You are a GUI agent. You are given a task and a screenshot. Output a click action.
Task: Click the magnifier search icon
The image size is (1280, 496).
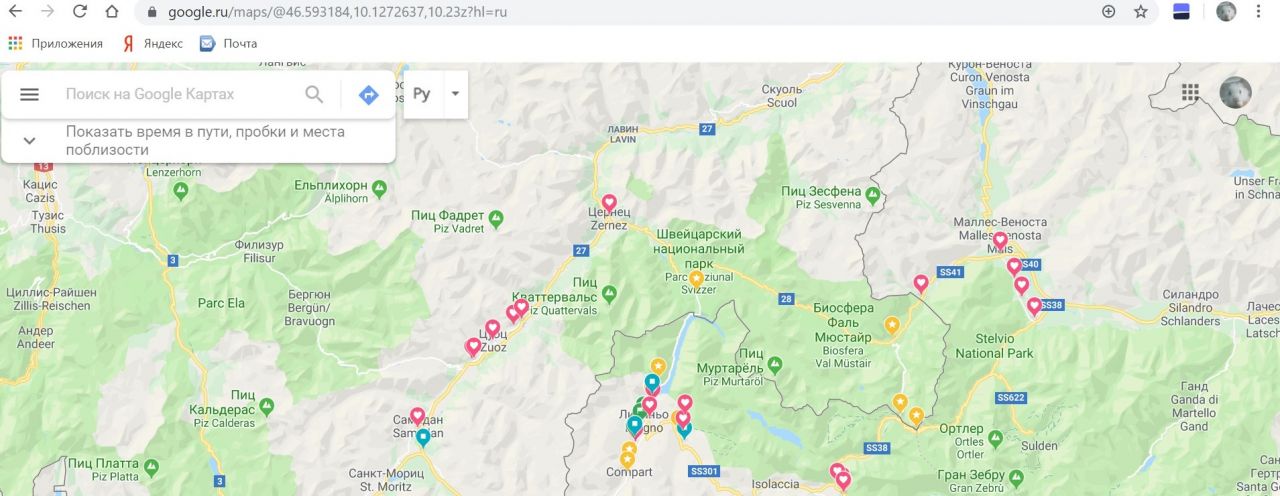pos(314,94)
